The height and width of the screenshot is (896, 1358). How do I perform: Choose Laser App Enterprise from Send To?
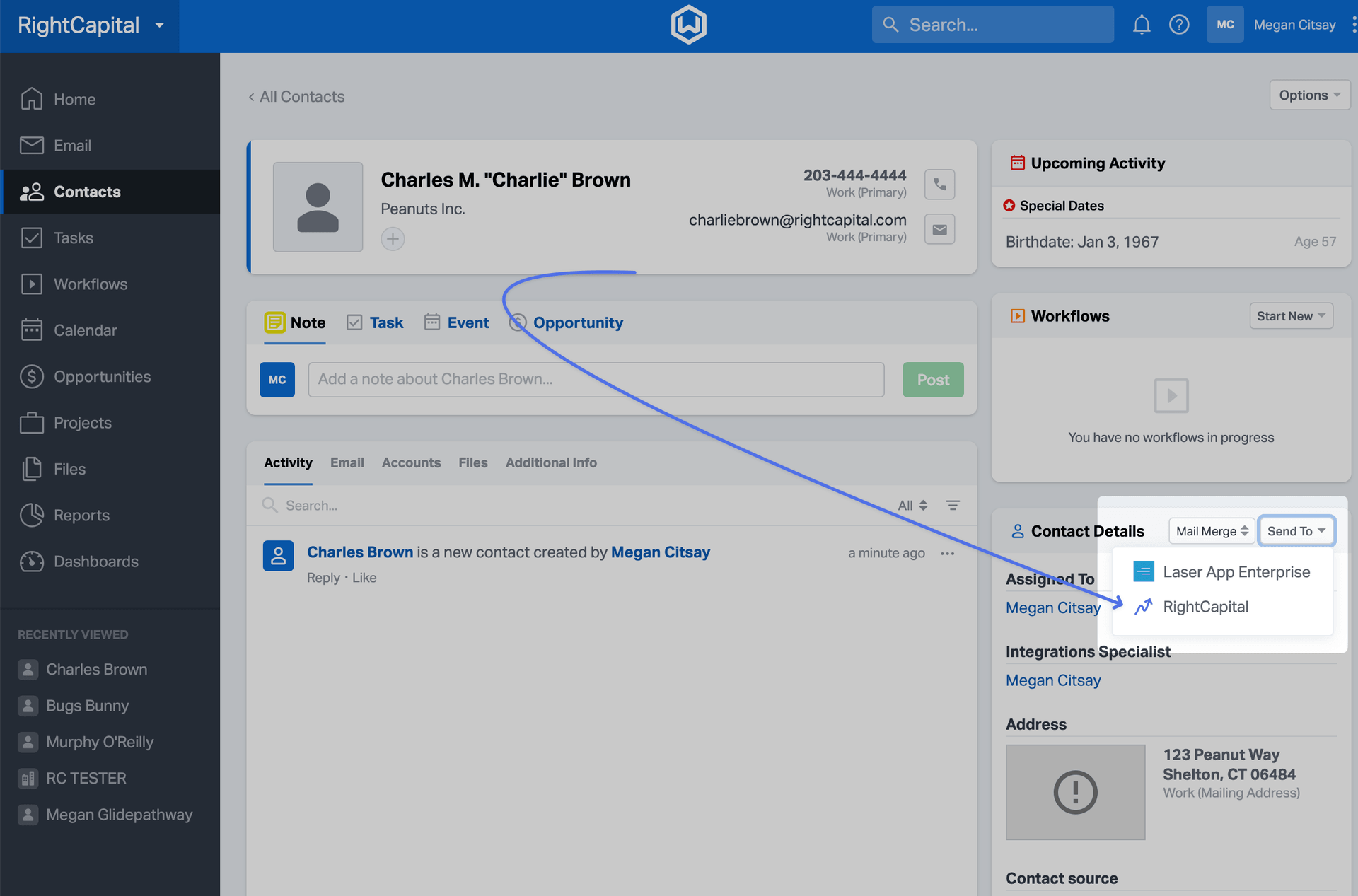[x=1222, y=571]
